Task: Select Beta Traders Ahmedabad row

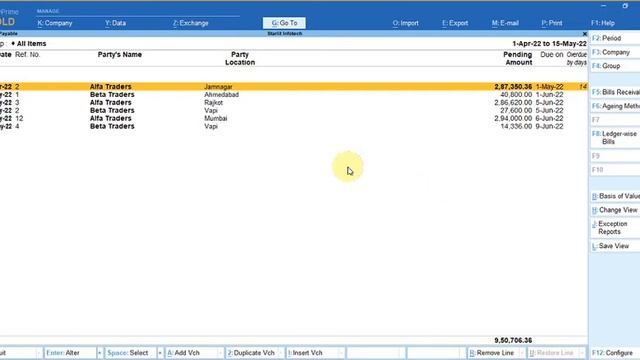Action: pyautogui.click(x=293, y=95)
